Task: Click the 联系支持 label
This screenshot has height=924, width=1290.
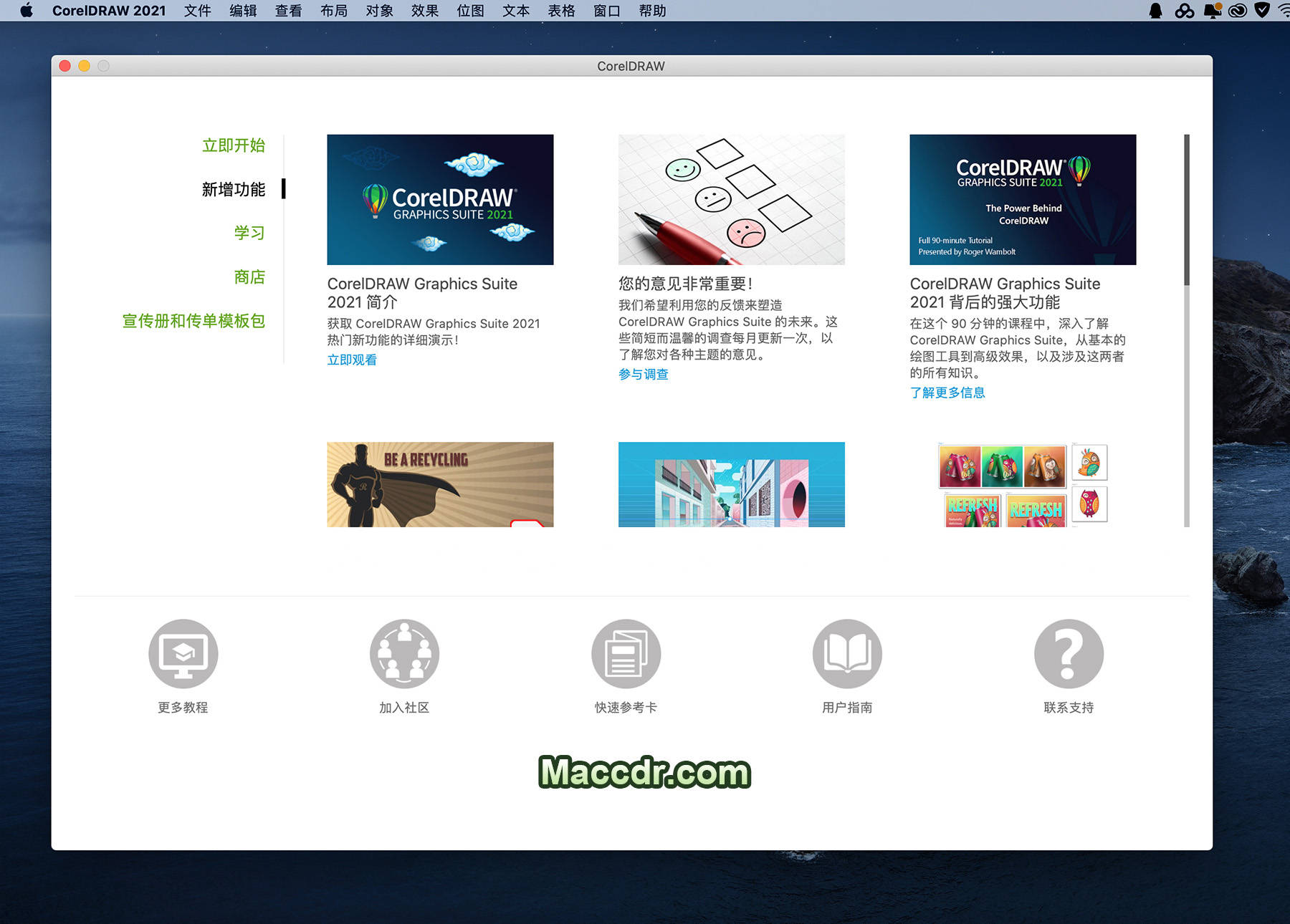Action: [x=1069, y=708]
